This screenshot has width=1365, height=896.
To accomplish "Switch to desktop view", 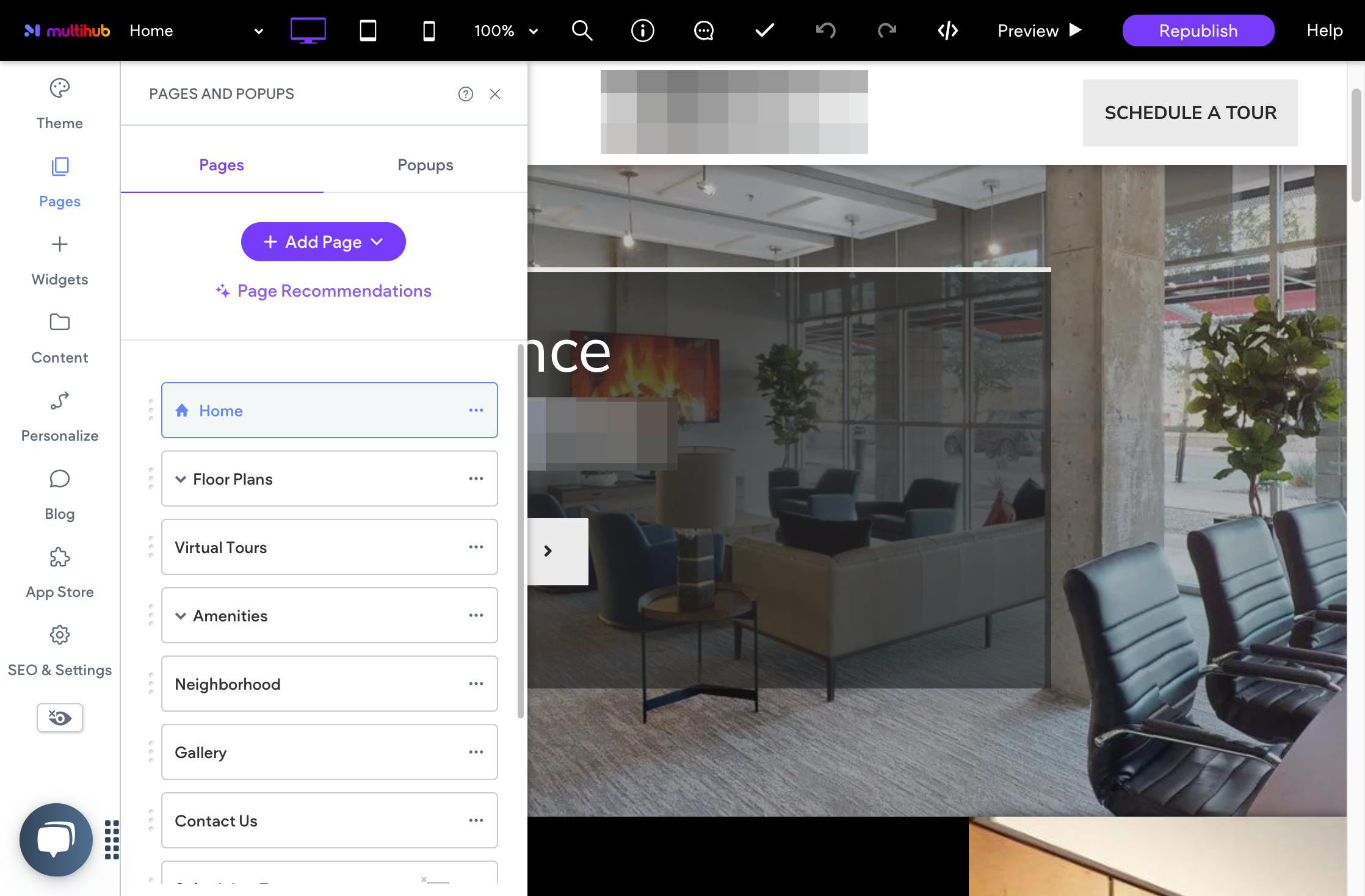I will [x=308, y=31].
